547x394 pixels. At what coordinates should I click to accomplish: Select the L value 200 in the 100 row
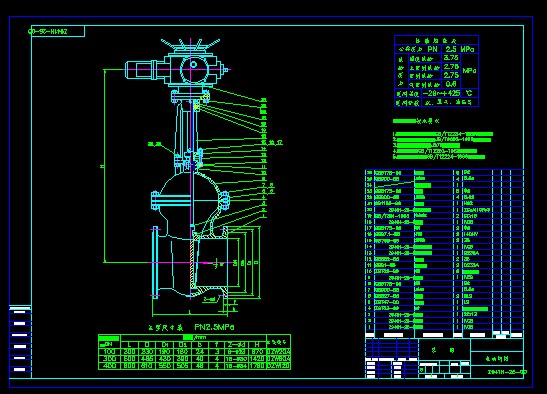pos(129,351)
